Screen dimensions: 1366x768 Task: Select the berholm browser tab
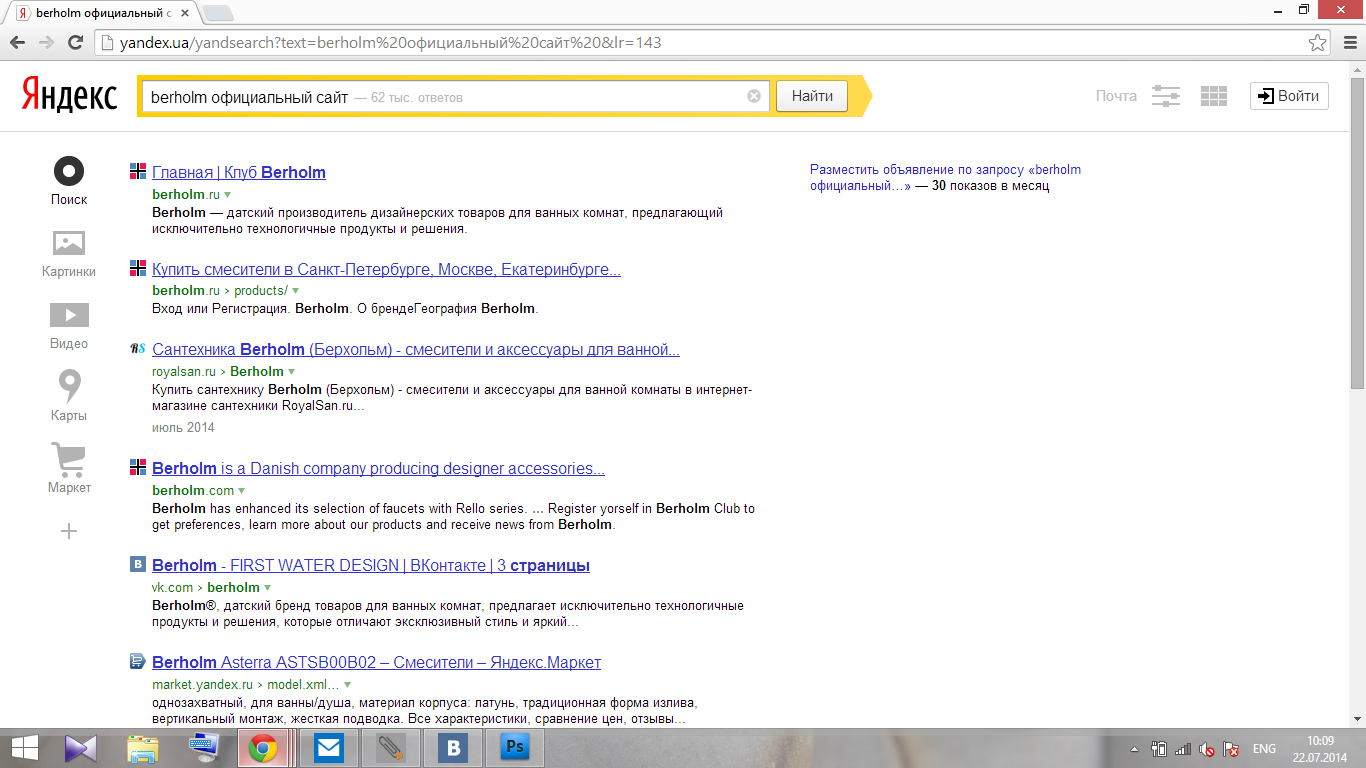coord(104,13)
